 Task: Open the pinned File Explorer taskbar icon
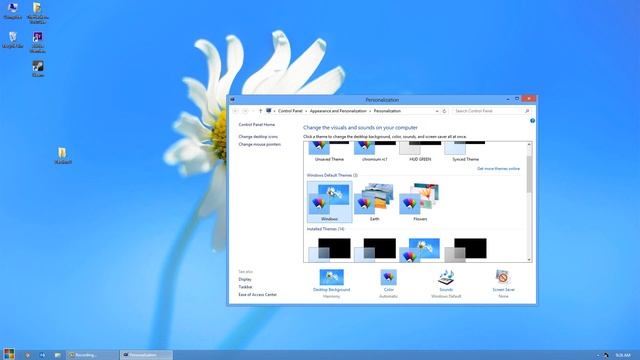coord(58,355)
